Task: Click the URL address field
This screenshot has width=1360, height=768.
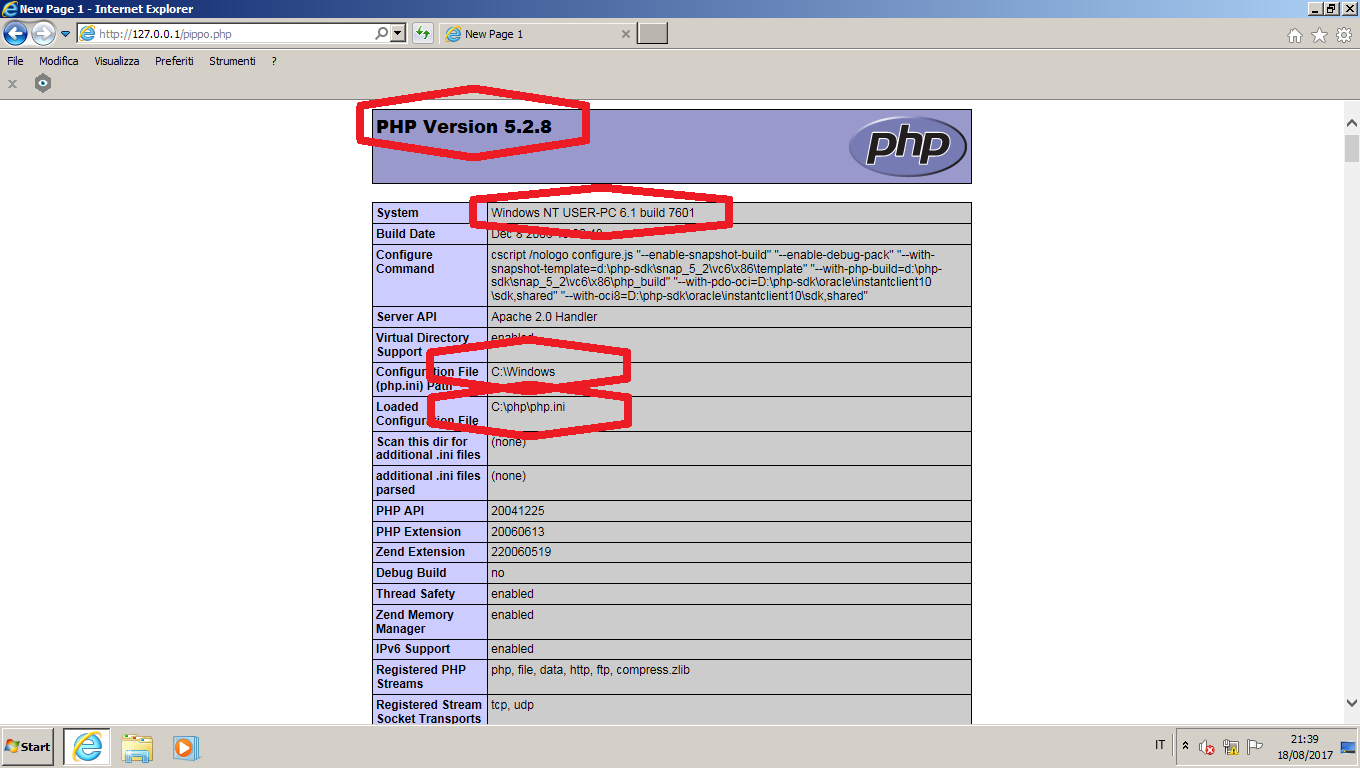Action: point(235,34)
